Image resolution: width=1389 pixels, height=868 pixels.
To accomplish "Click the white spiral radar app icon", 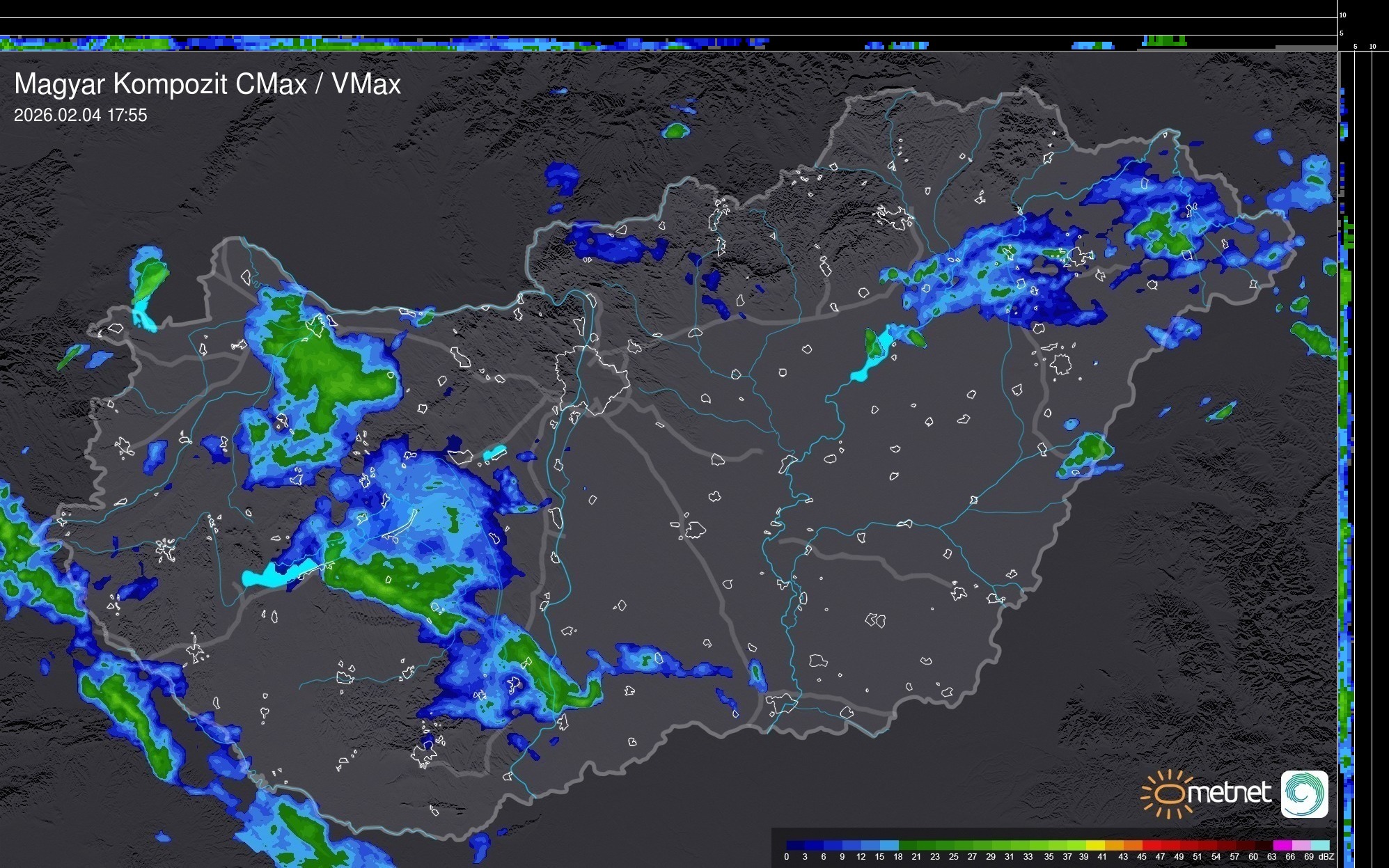I will click(x=1304, y=794).
